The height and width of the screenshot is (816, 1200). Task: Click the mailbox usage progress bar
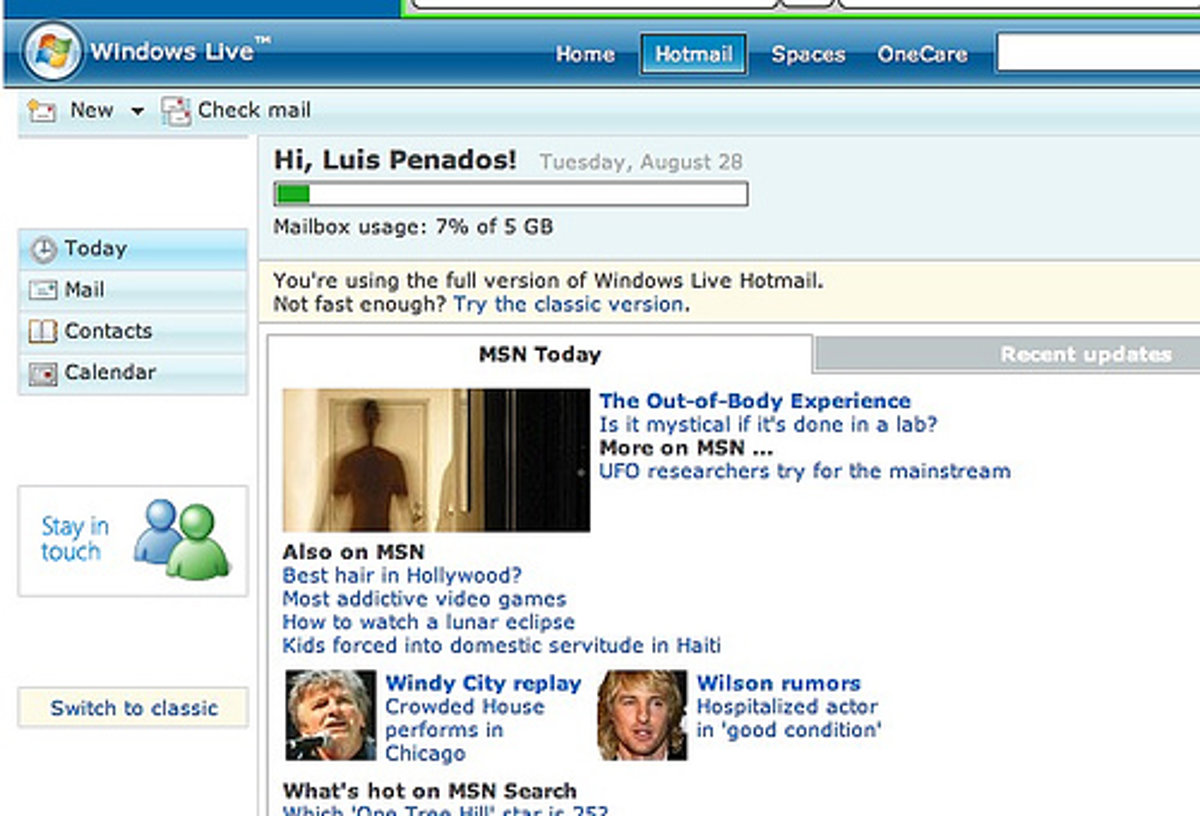tap(510, 194)
